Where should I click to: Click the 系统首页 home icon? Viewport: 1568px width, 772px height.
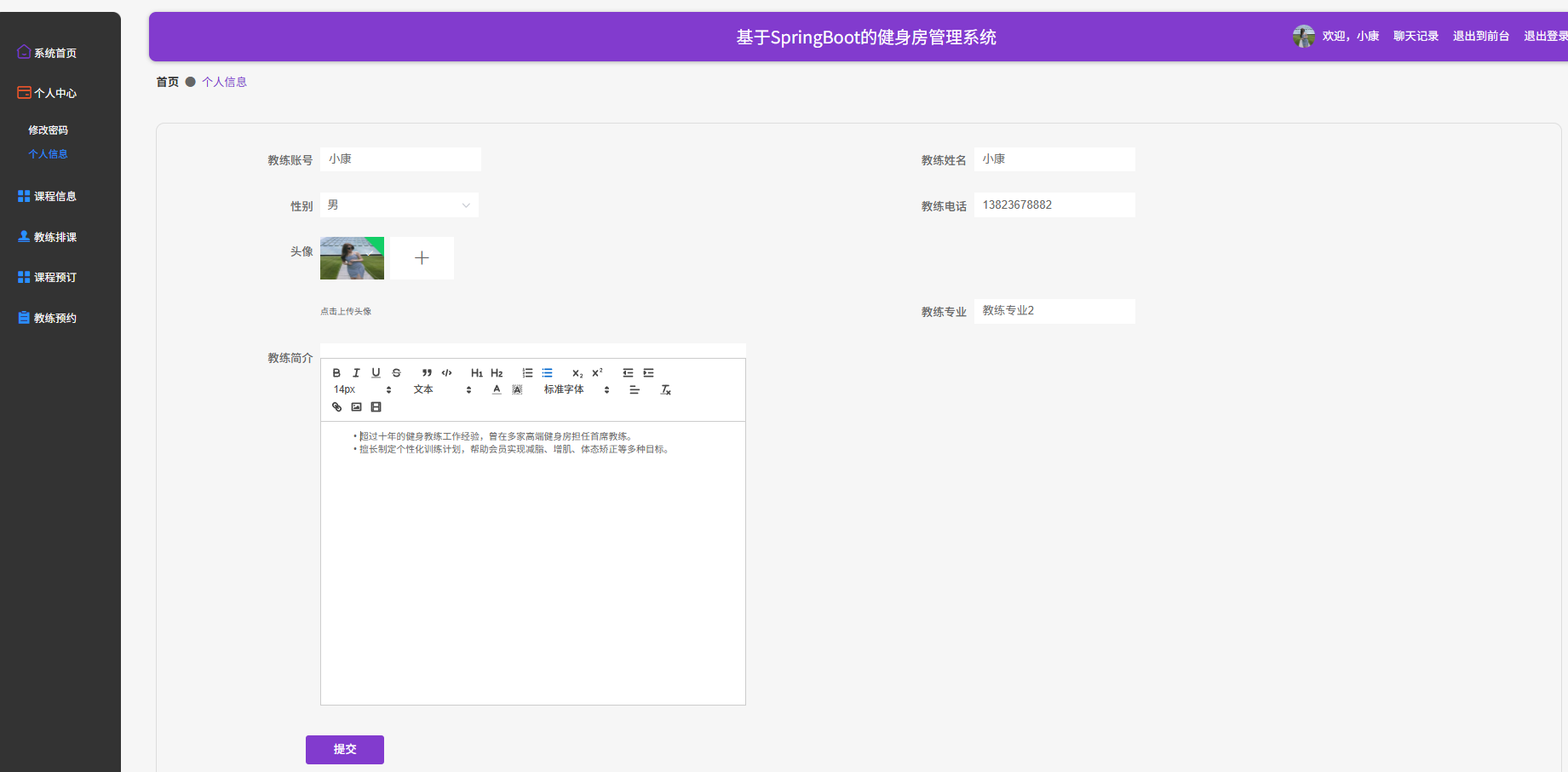24,52
